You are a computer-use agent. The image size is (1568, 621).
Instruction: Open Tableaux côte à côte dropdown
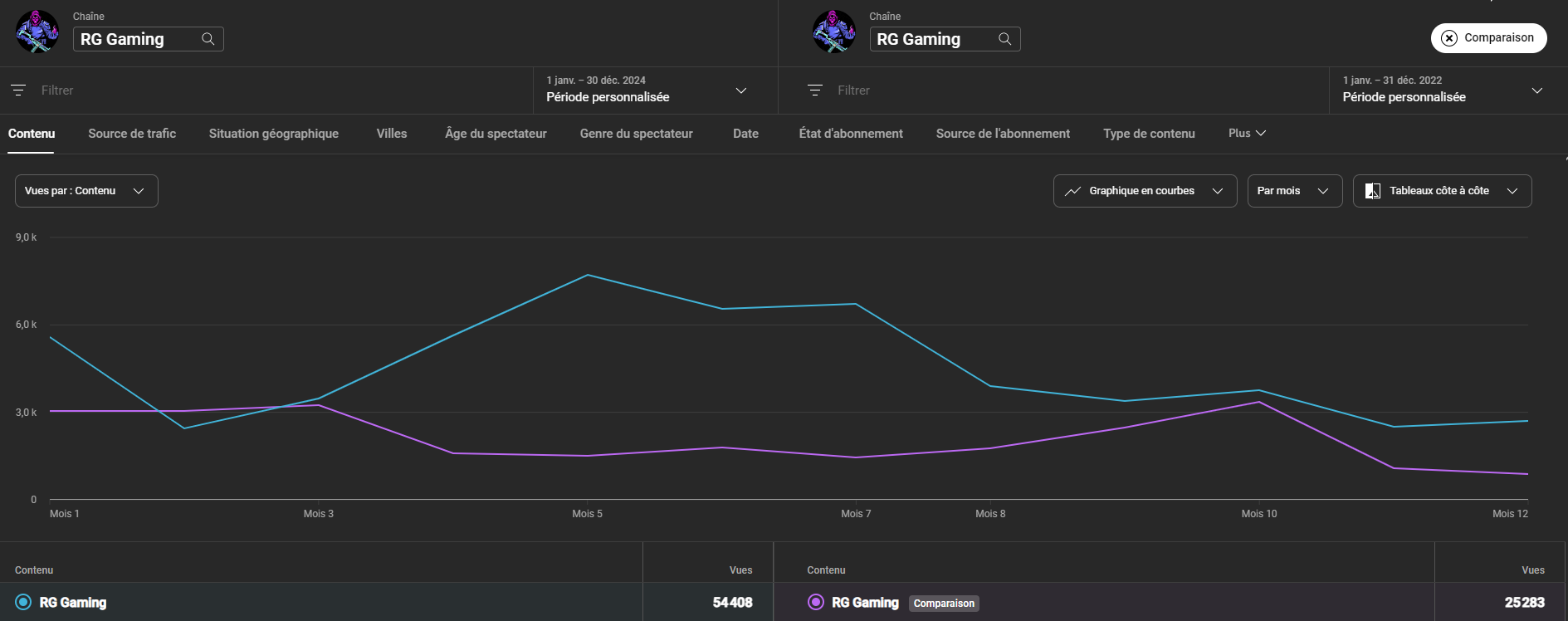[1442, 191]
